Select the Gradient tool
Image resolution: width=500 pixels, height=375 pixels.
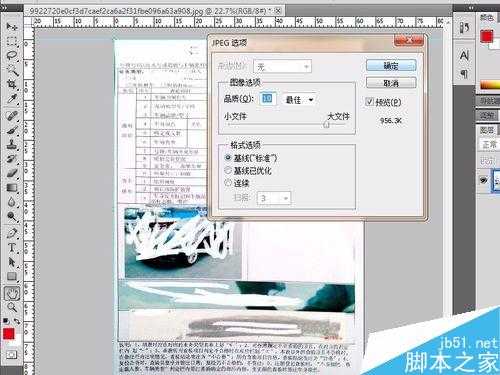12,188
